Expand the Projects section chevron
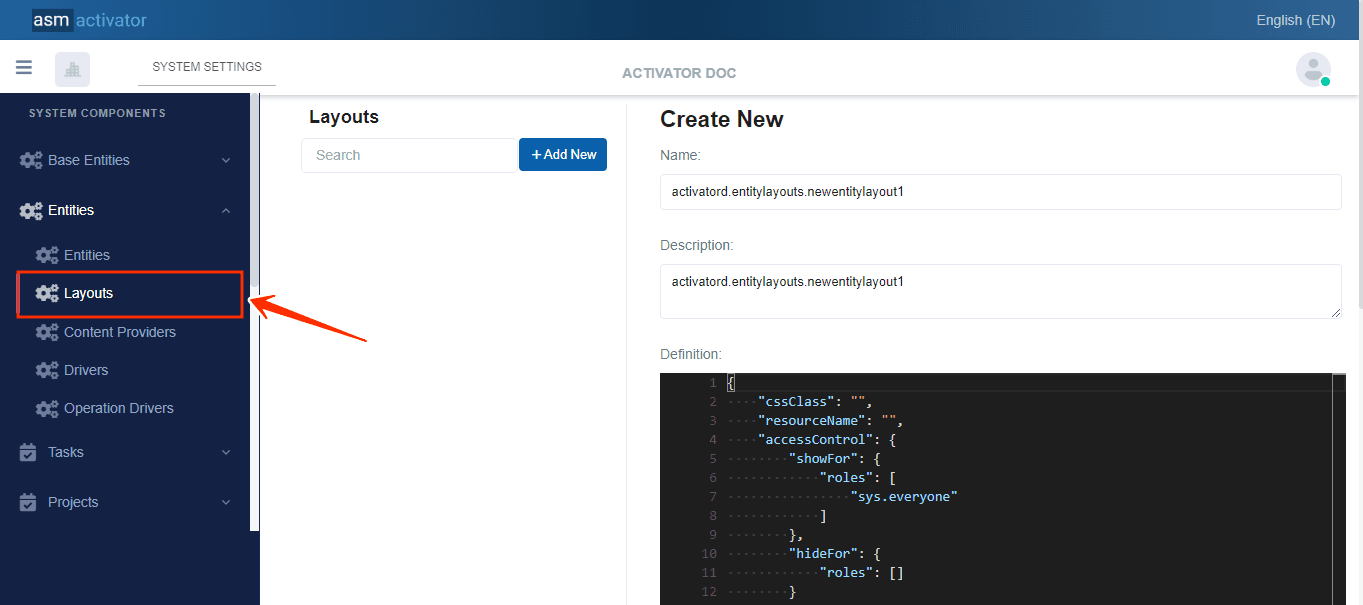The height and width of the screenshot is (605, 1363). (226, 502)
